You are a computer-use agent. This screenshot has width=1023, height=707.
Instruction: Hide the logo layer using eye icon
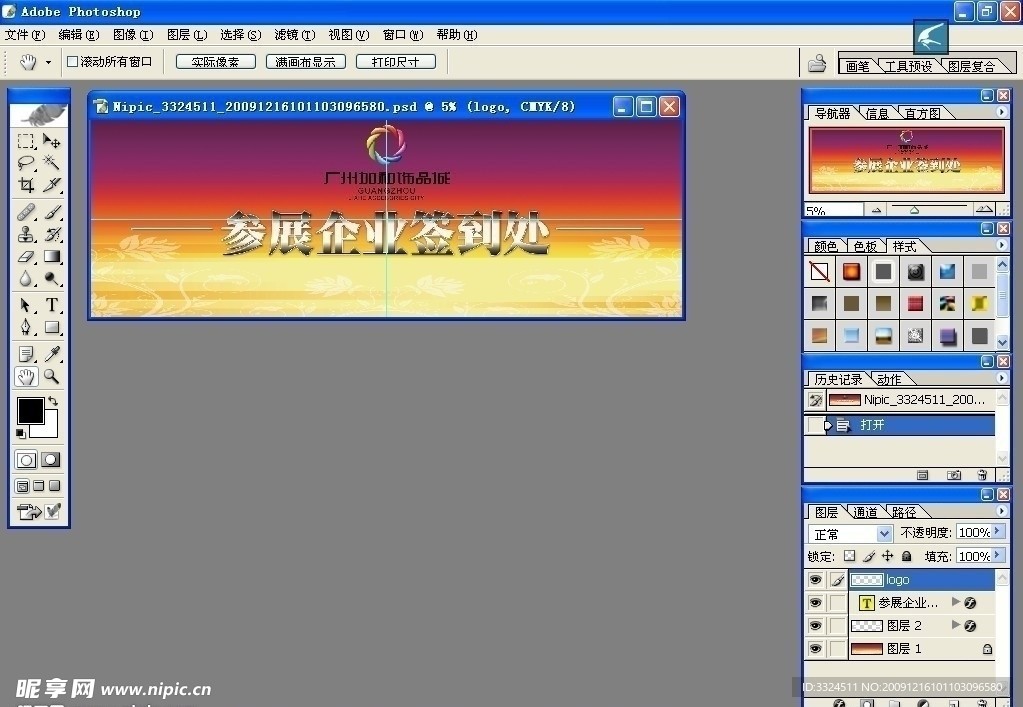pos(815,580)
